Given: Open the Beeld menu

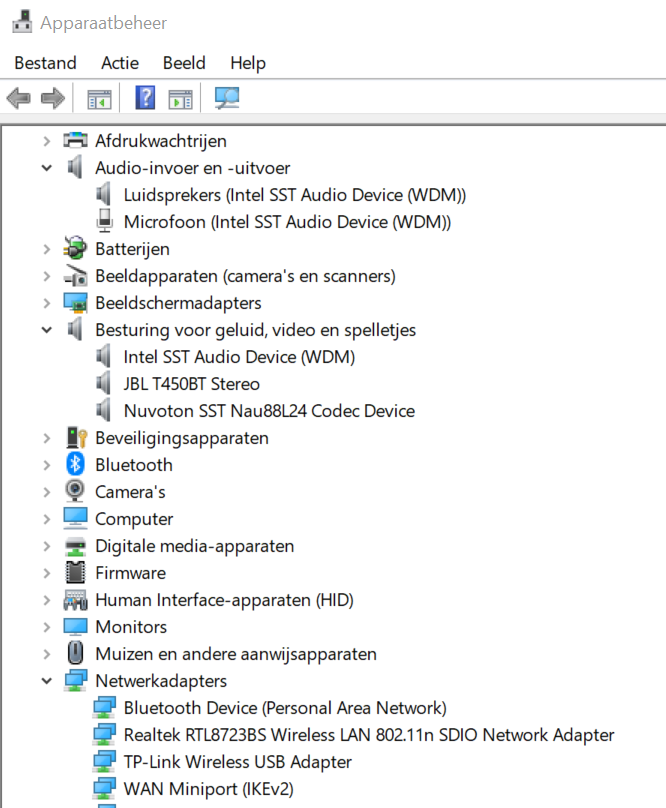Looking at the screenshot, I should tap(184, 63).
